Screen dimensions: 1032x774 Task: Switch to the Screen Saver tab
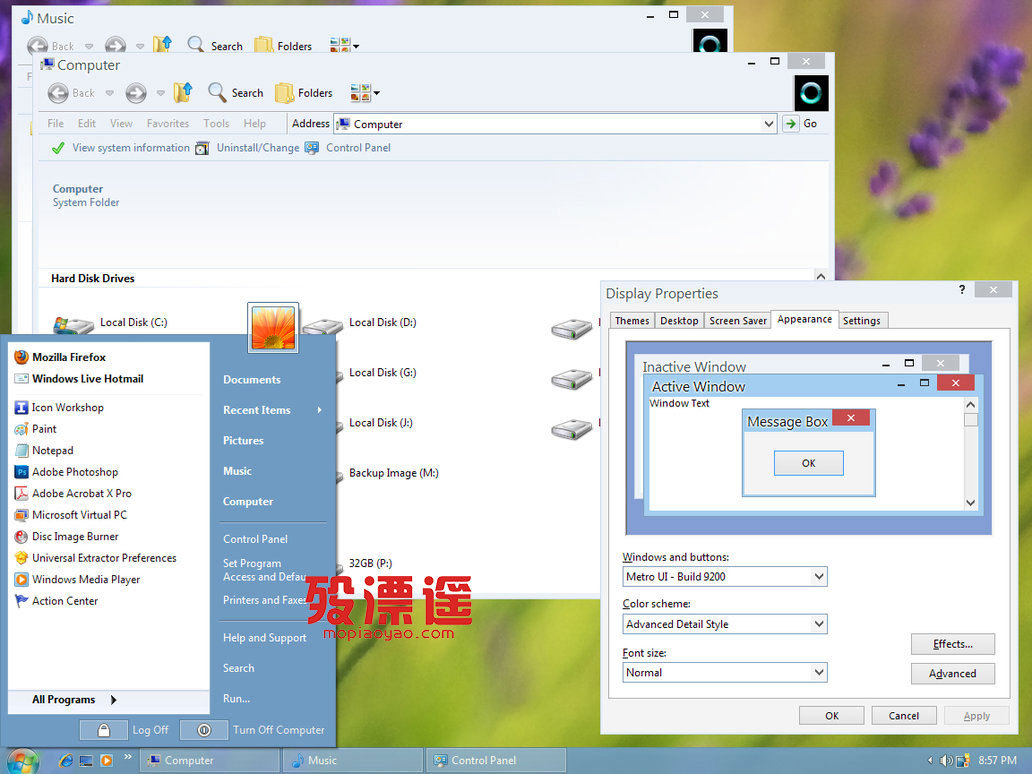tap(738, 321)
